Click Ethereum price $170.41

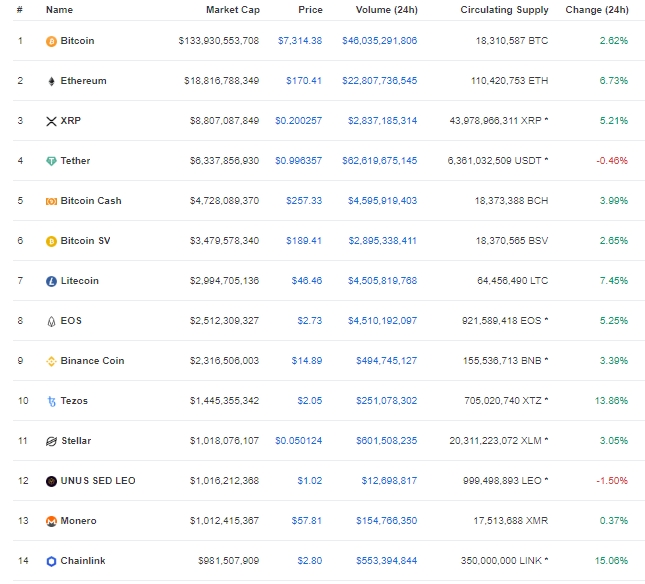[x=304, y=81]
